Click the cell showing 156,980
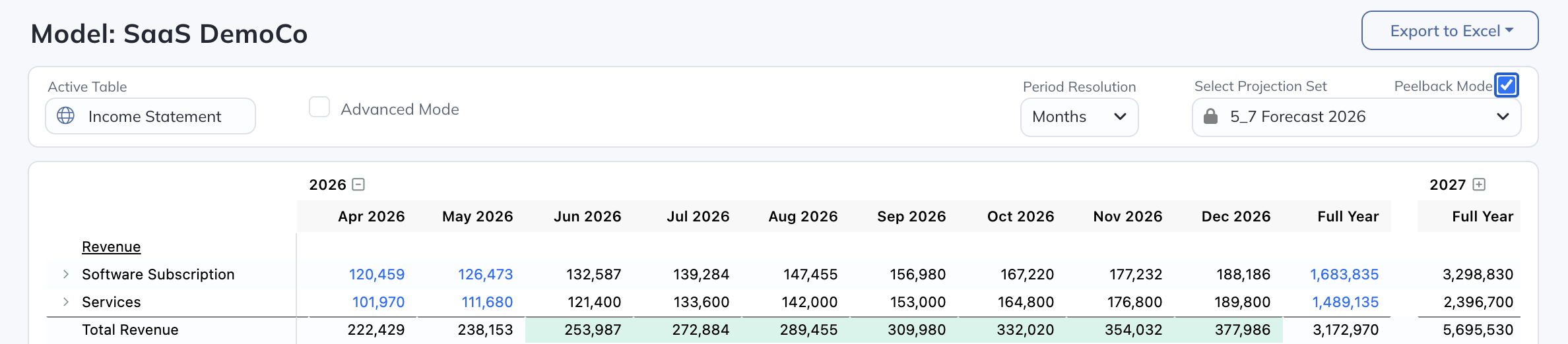The height and width of the screenshot is (344, 1568). pyautogui.click(x=918, y=274)
